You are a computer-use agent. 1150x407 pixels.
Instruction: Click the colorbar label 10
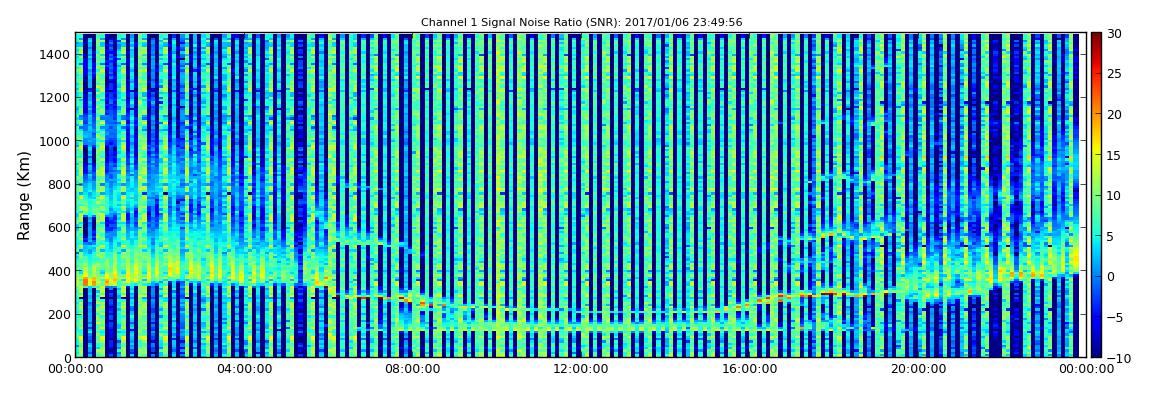tap(1115, 195)
